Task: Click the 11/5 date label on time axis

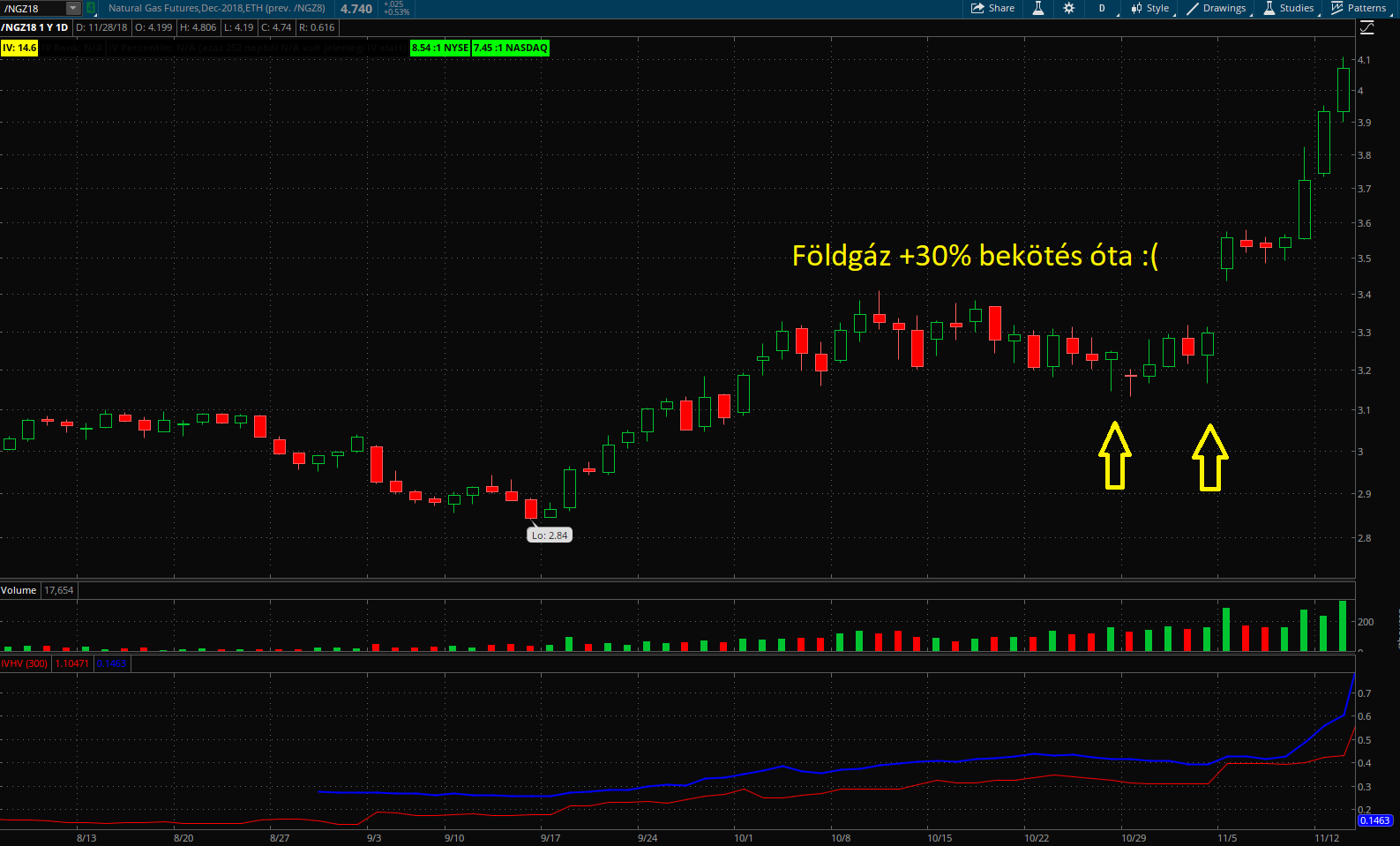Action: [1227, 838]
